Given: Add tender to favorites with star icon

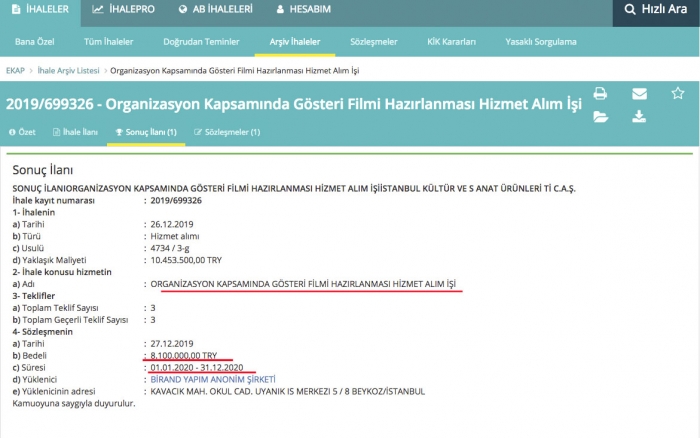Looking at the screenshot, I should click(x=677, y=94).
